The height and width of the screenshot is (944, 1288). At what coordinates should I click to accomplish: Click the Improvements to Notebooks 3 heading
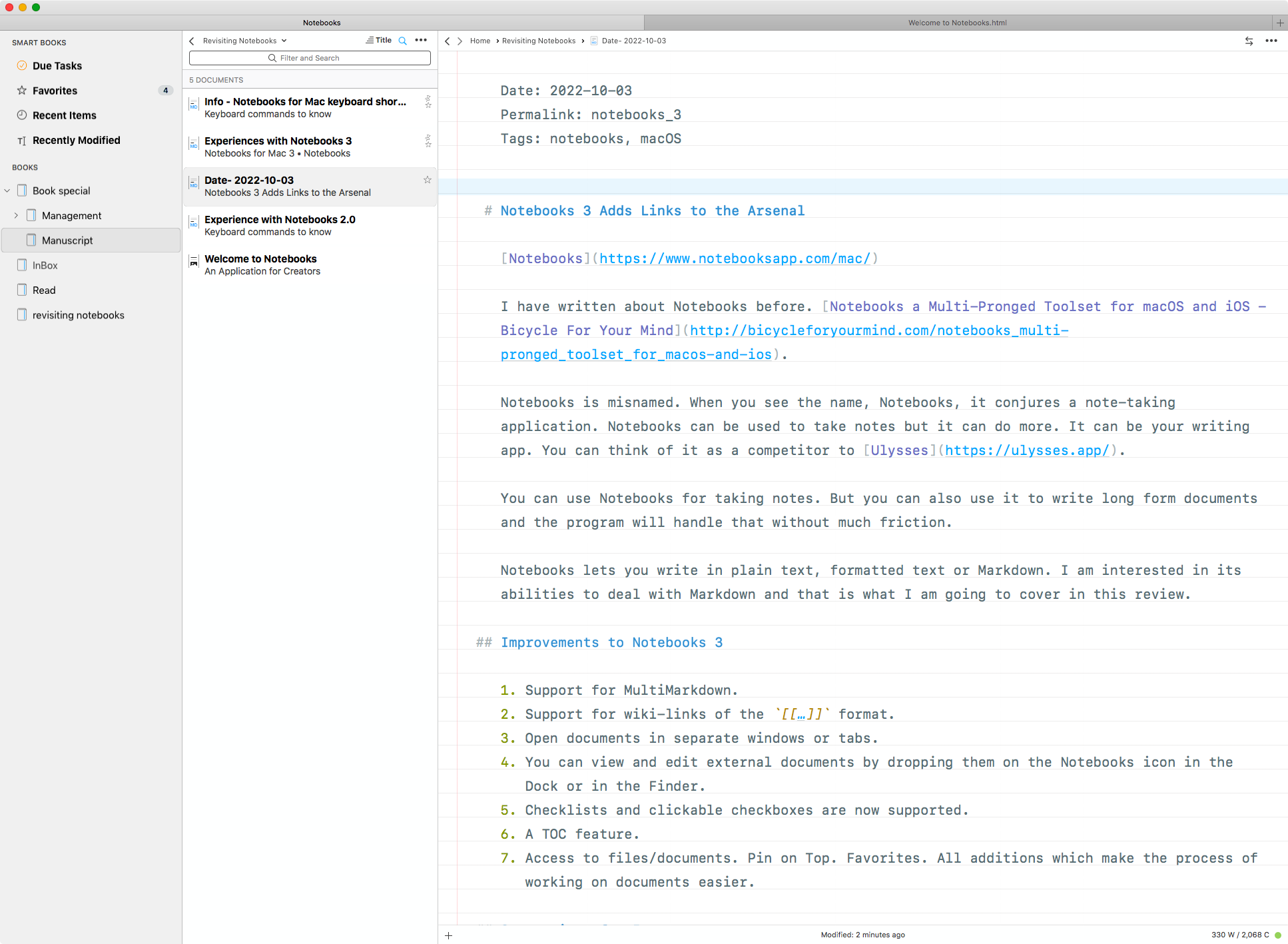click(611, 642)
